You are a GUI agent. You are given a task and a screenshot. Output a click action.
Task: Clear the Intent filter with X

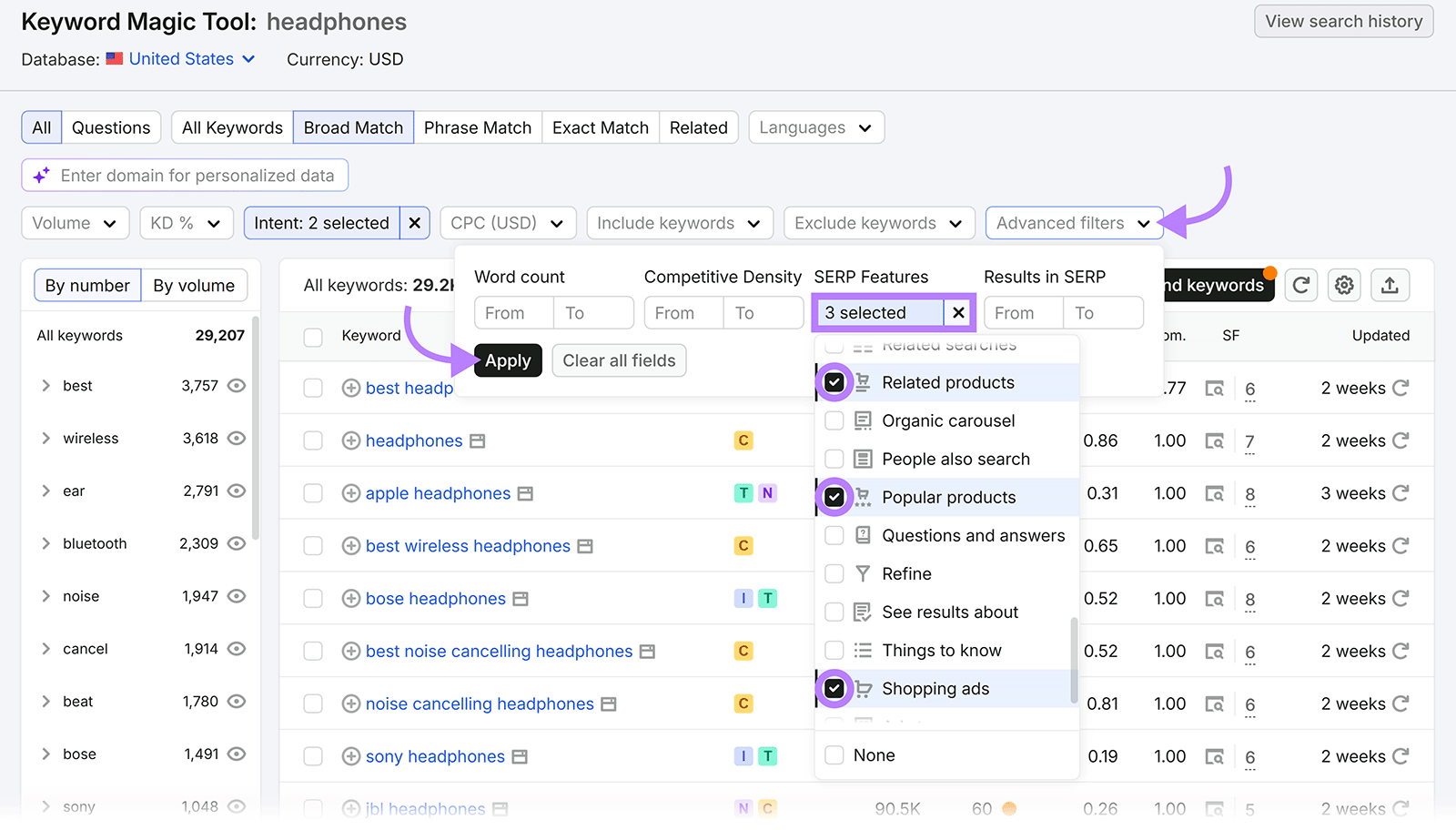pyautogui.click(x=414, y=223)
